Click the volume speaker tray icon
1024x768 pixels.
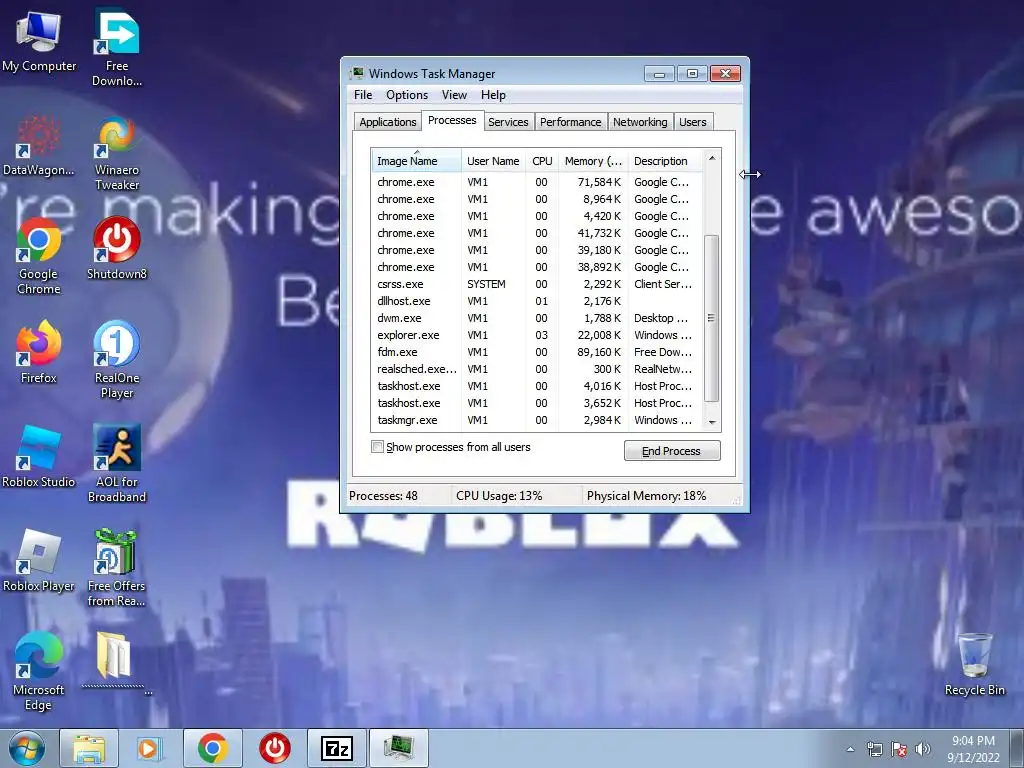[922, 749]
